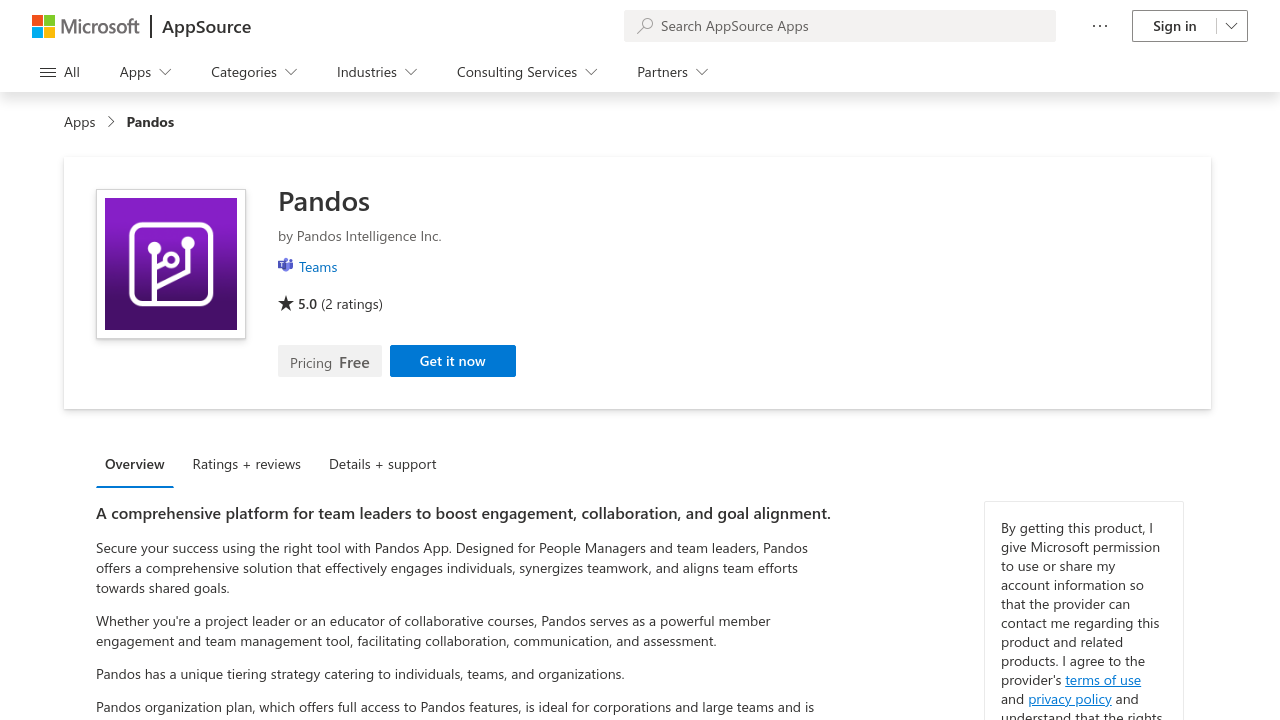Open the AppSource home link
Image resolution: width=1280 pixels, height=720 pixels.
pyautogui.click(x=206, y=26)
